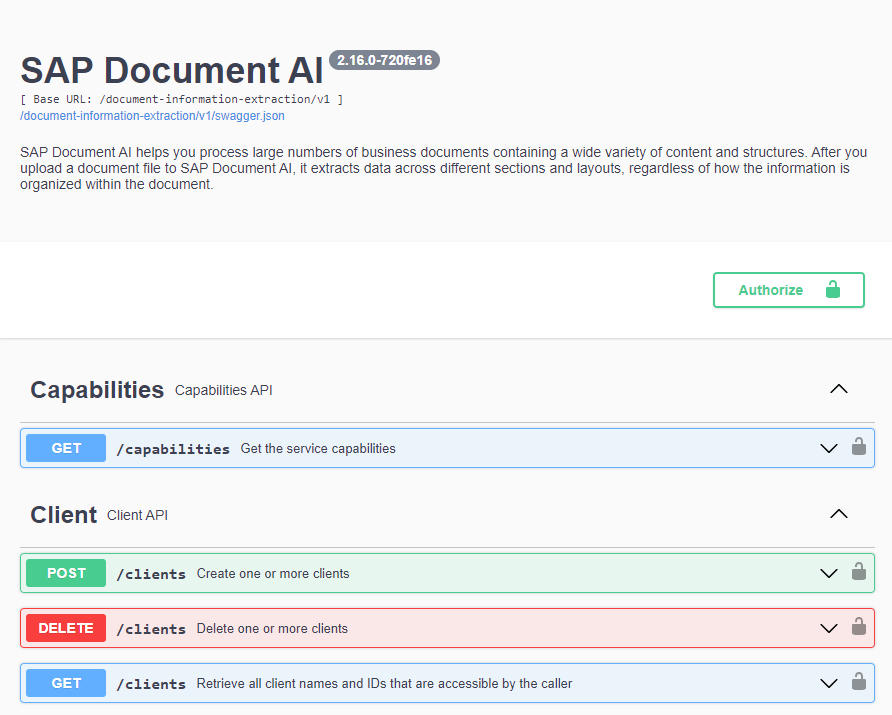Click the 'Get the service capabilities' description
This screenshot has width=892, height=715.
318,449
